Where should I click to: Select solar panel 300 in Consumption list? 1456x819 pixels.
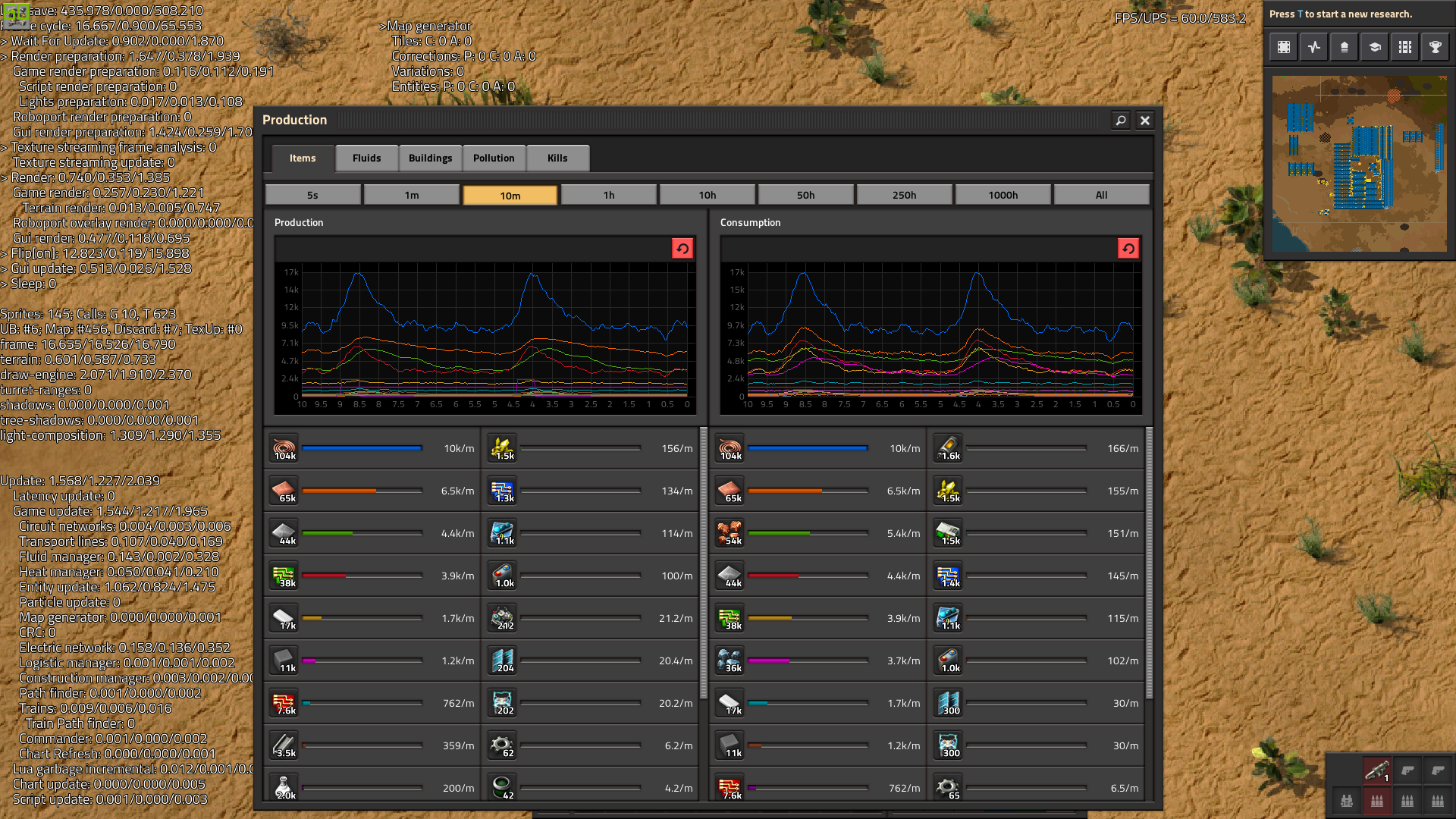[949, 703]
